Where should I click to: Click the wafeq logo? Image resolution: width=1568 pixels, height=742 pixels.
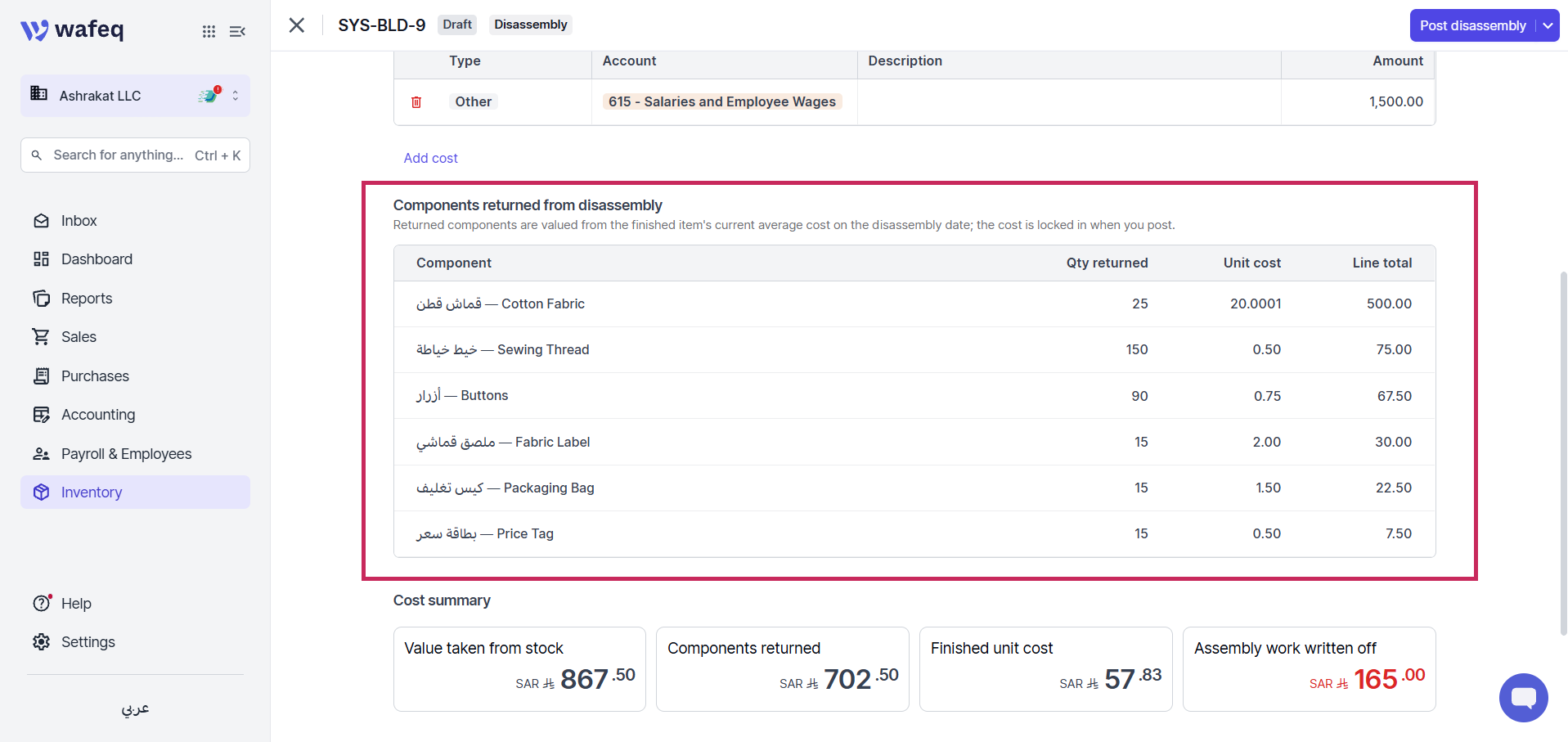pyautogui.click(x=72, y=30)
